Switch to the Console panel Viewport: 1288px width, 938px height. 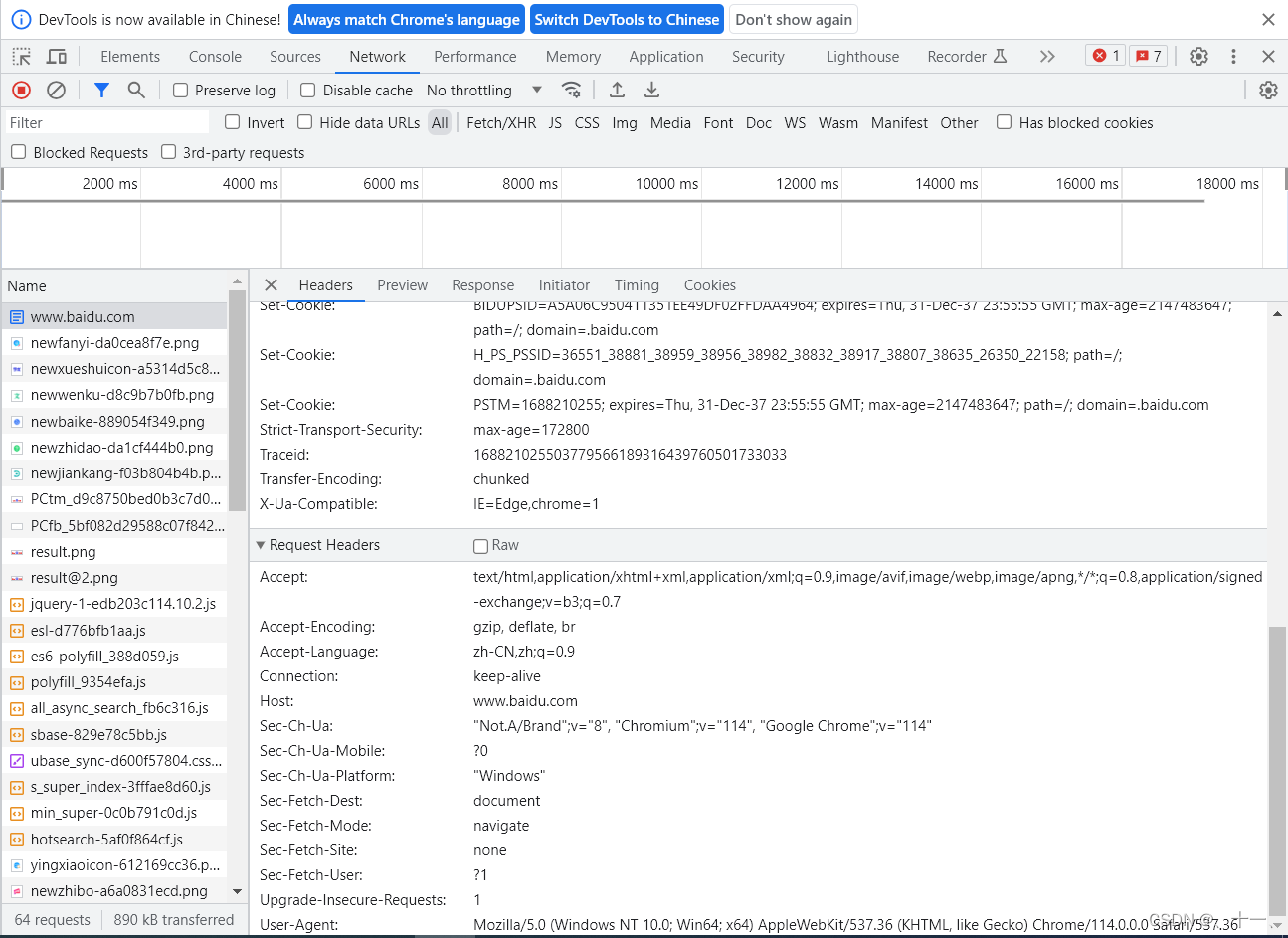point(215,57)
